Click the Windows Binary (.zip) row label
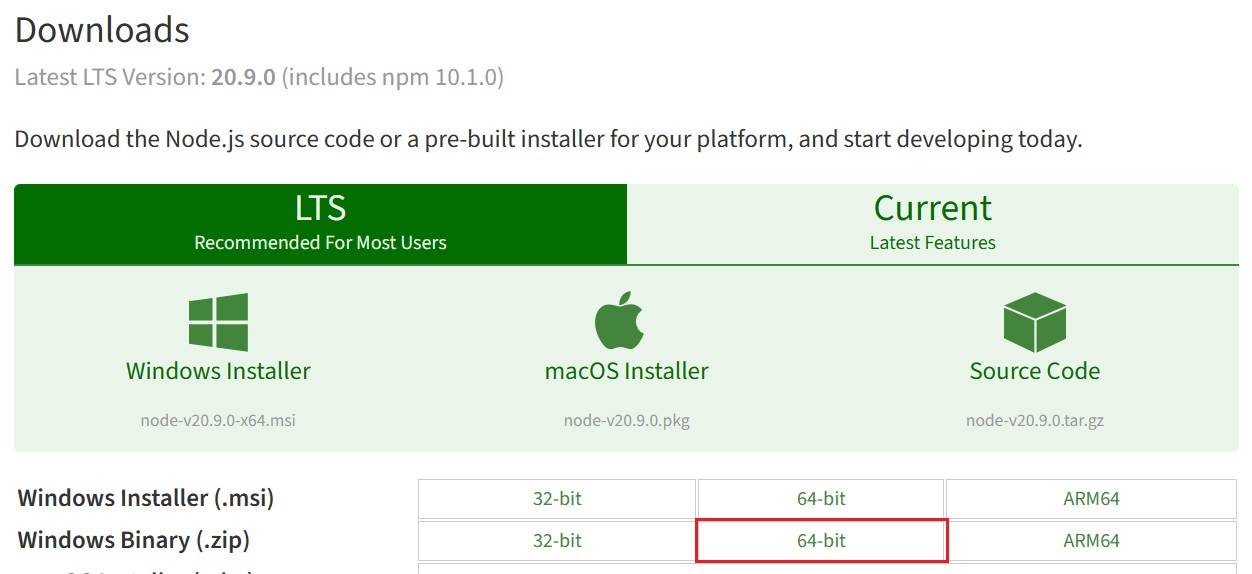This screenshot has height=574, width=1252. [134, 540]
